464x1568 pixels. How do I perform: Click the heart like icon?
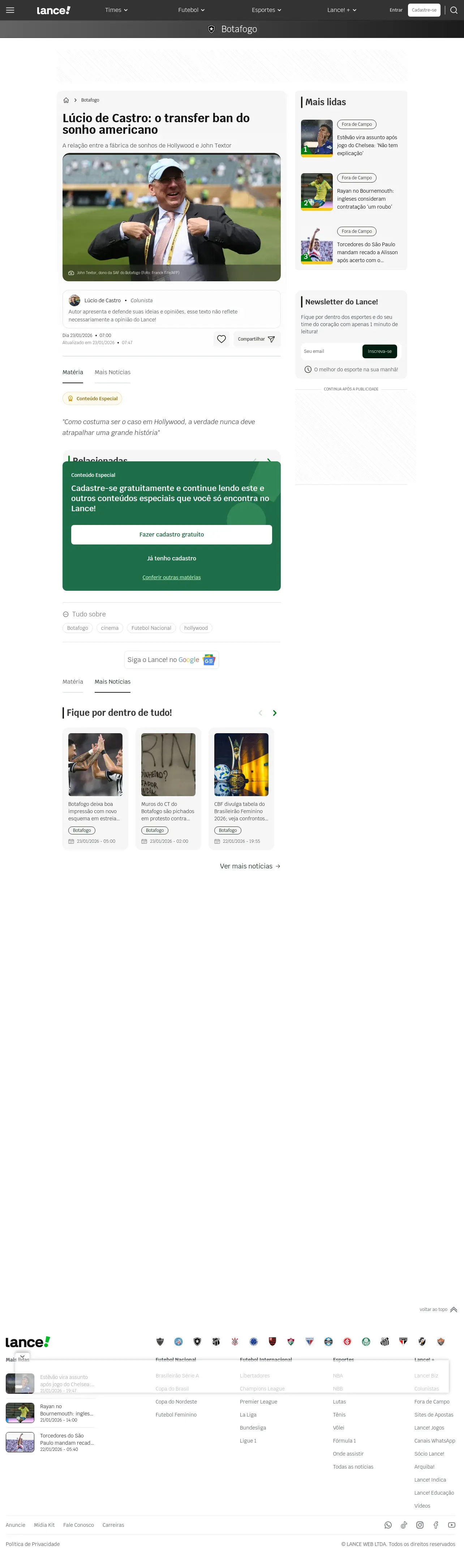click(222, 339)
